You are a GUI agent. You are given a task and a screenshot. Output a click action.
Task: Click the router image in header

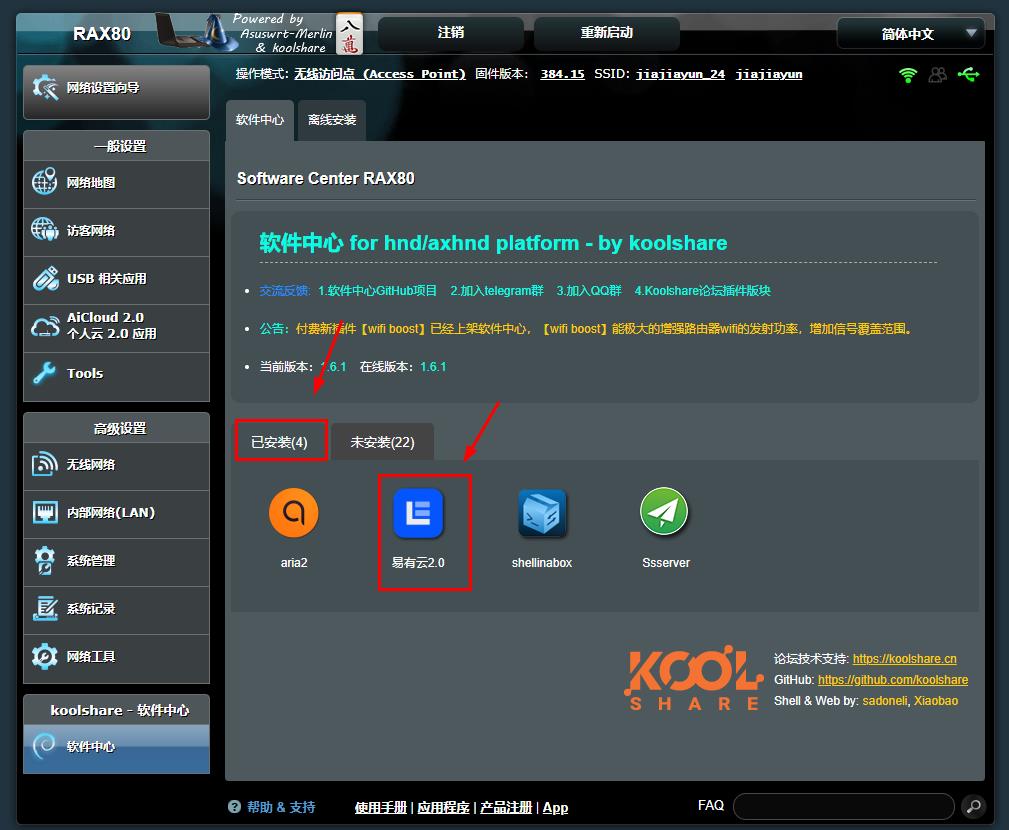196,32
